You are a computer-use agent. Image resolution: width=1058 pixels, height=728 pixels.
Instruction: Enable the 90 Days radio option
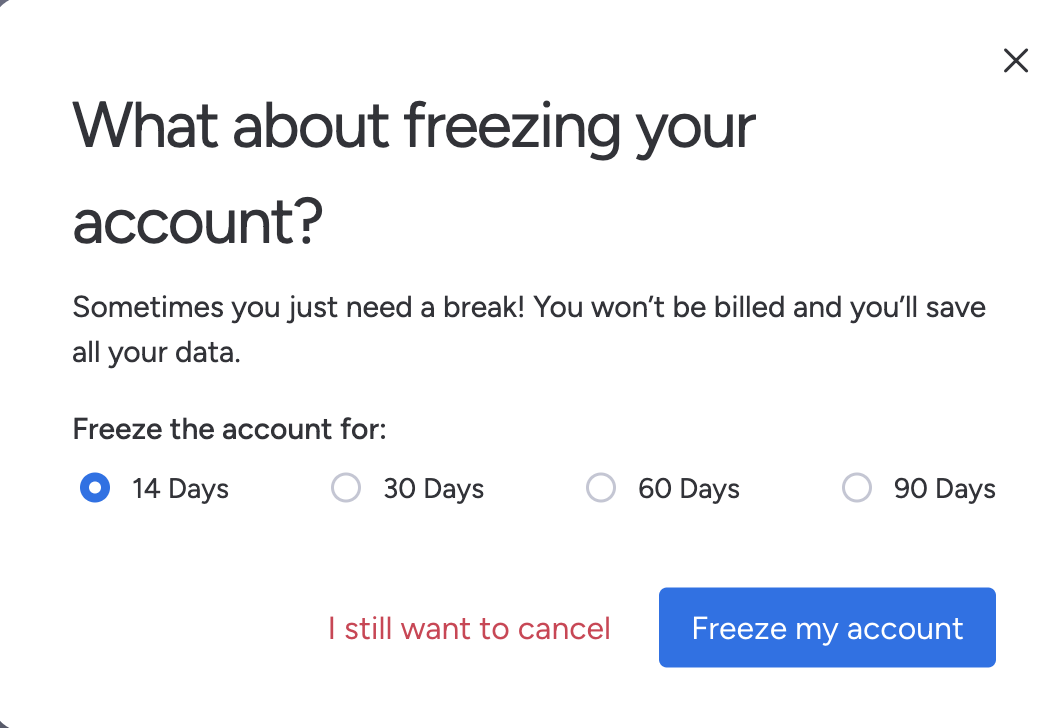pos(857,489)
